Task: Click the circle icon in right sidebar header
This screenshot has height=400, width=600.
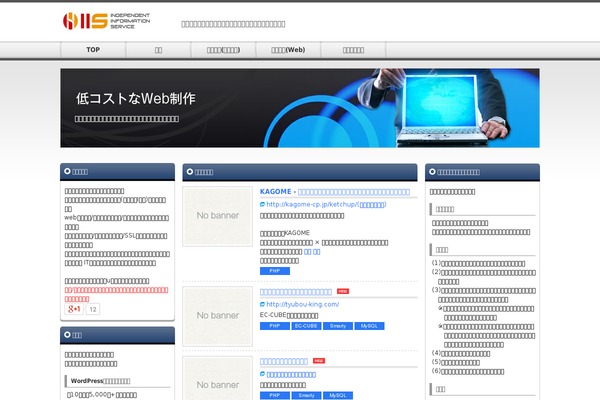Action: click(432, 171)
